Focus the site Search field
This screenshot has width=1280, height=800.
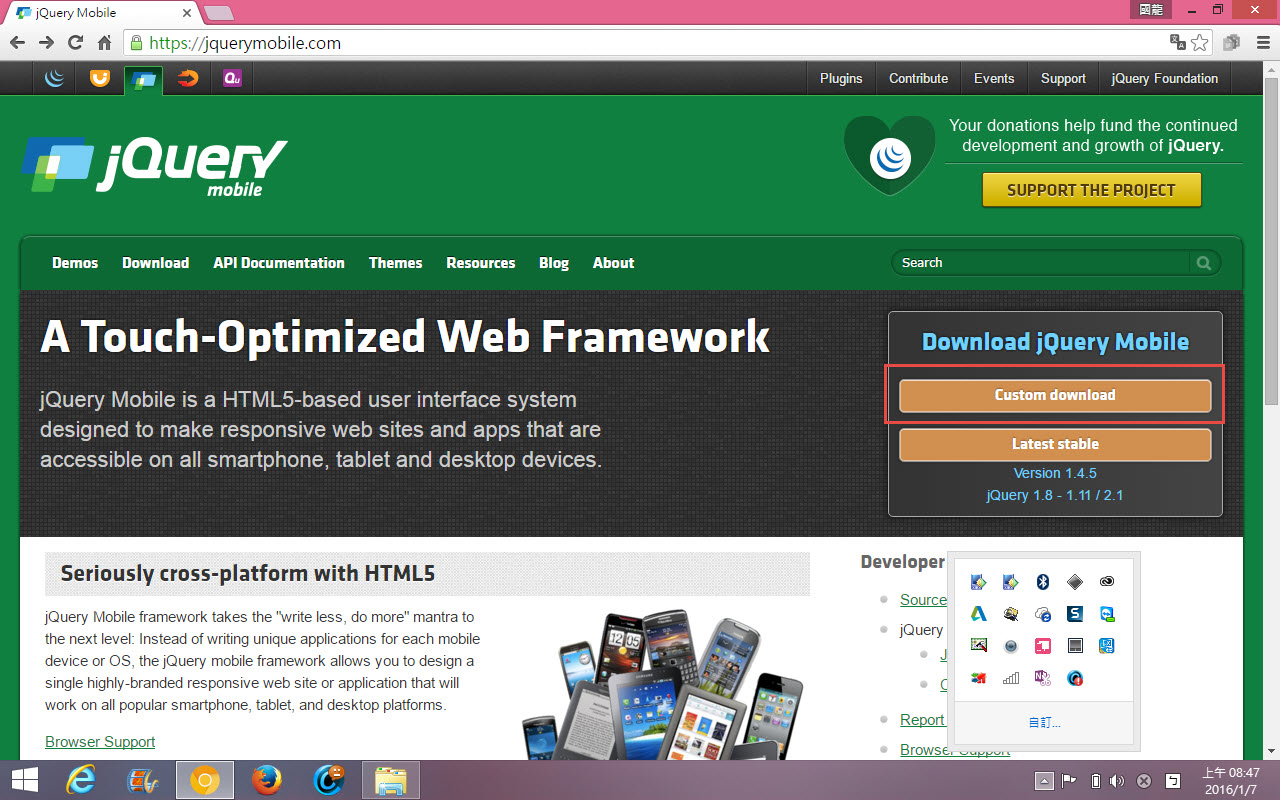pos(1040,263)
